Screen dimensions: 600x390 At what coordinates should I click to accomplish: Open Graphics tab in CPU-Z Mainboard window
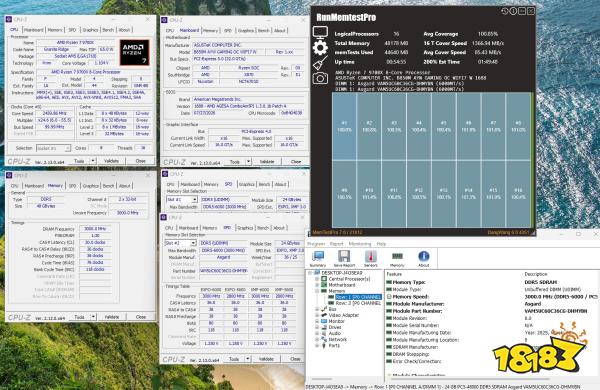click(246, 31)
